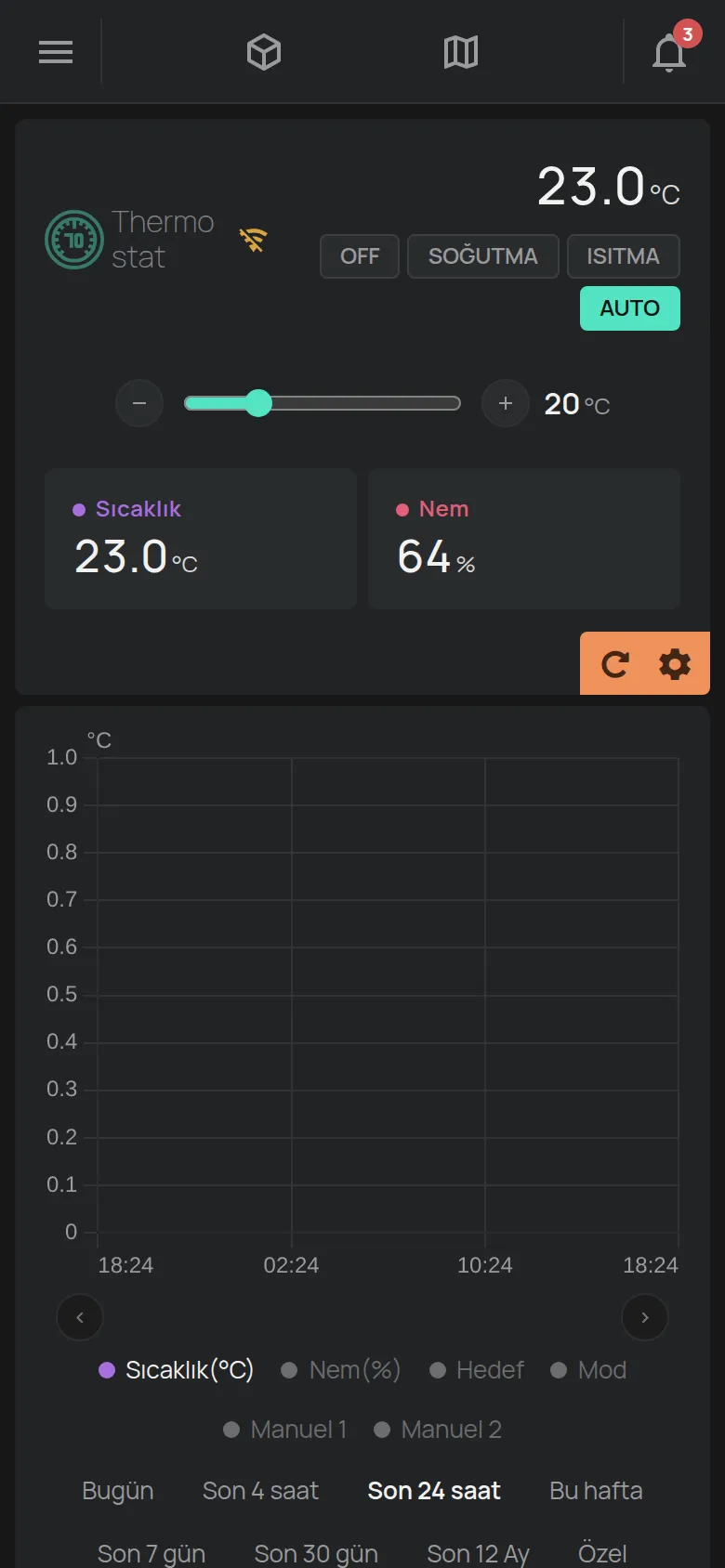Viewport: 725px width, 1568px height.
Task: Set thermostat mode to ISITMA
Action: 624,256
